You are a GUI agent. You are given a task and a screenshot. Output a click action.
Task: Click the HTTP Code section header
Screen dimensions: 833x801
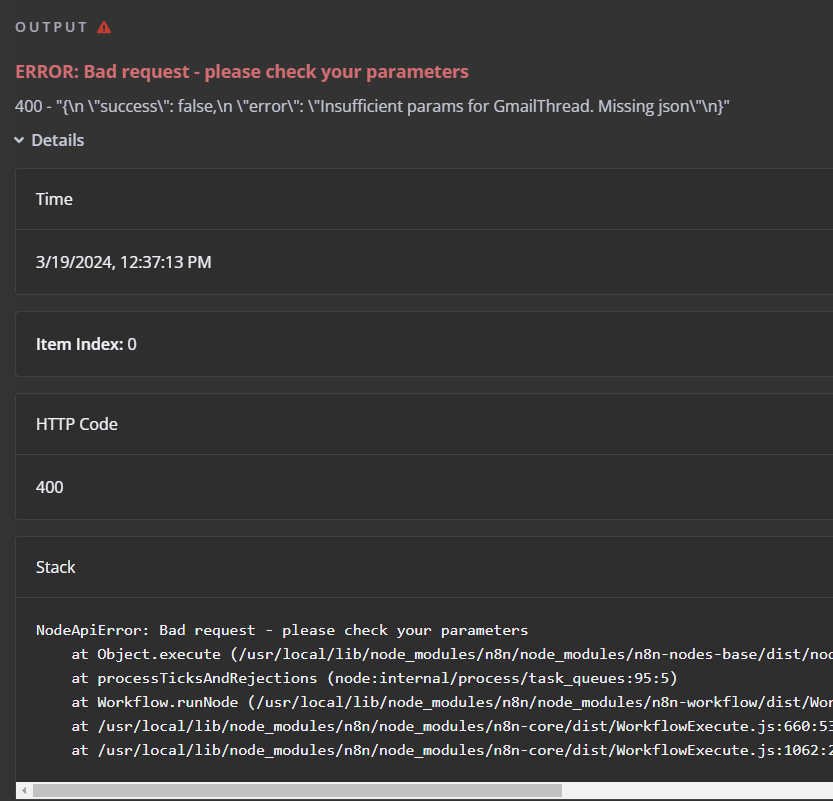(x=77, y=424)
